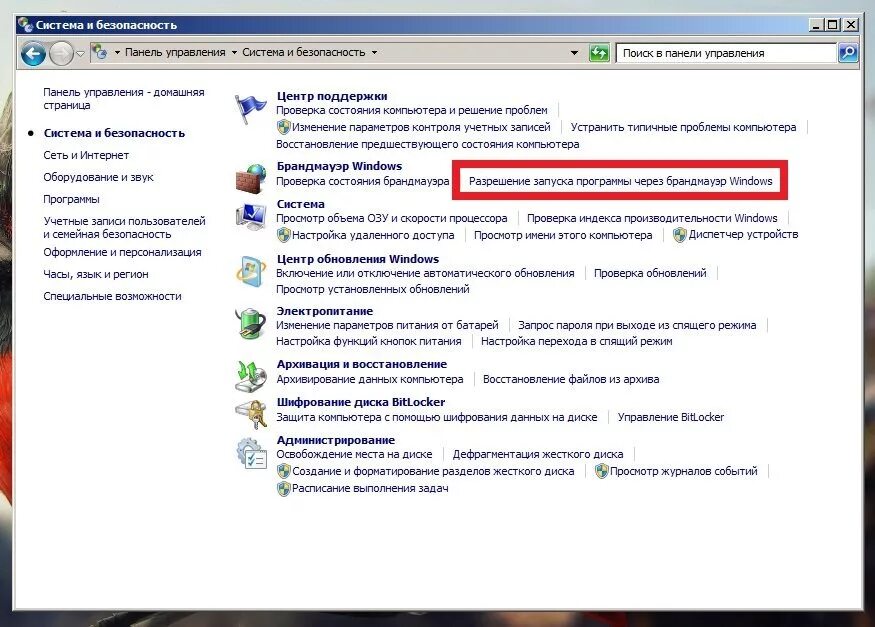Open the Электропитание heading
The image size is (875, 627).
tap(325, 311)
